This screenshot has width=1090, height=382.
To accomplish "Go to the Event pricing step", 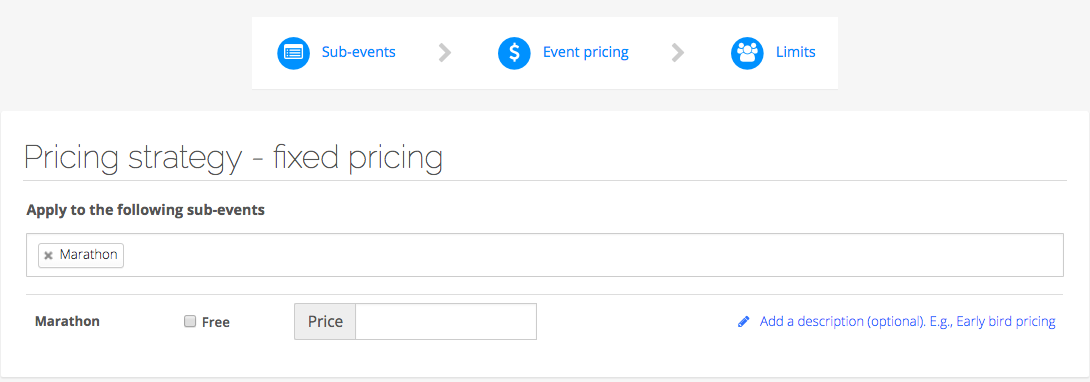I will pyautogui.click(x=585, y=52).
